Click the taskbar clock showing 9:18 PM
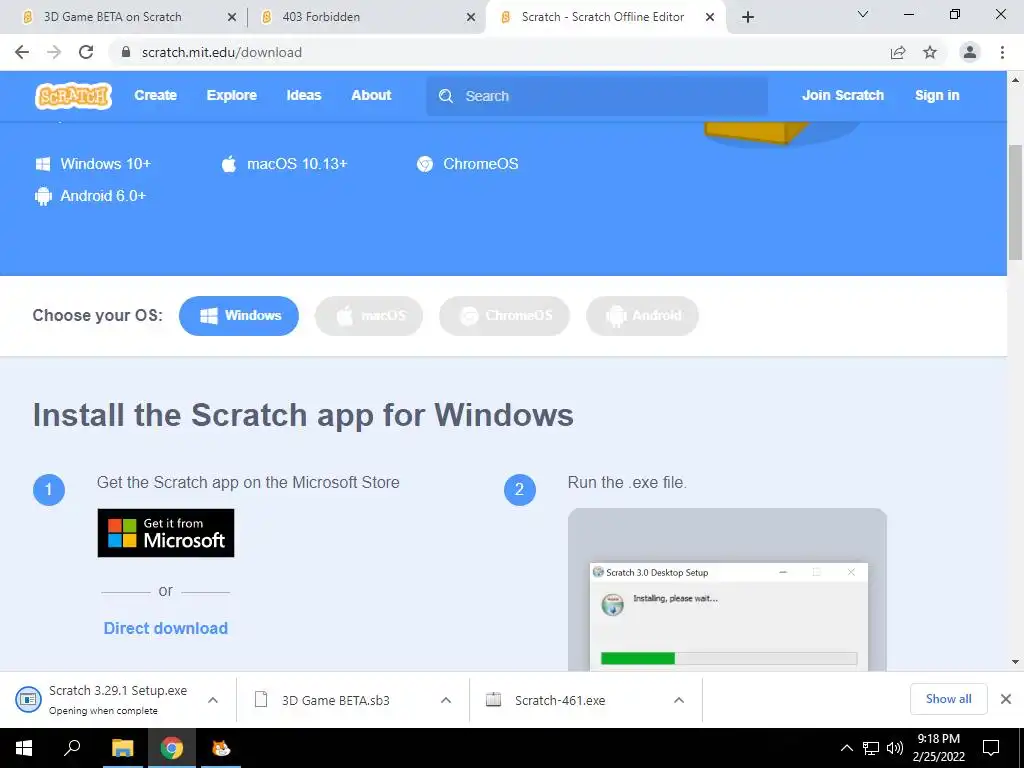The height and width of the screenshot is (768, 1024). pos(938,748)
